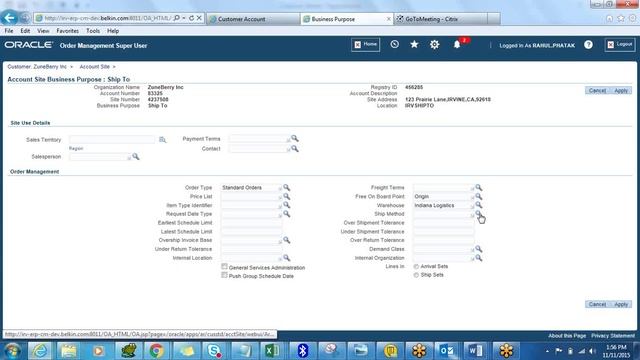Open Excel from Windows taskbar
Viewport: 640px width, 360px height.
pyautogui.click(x=272, y=351)
